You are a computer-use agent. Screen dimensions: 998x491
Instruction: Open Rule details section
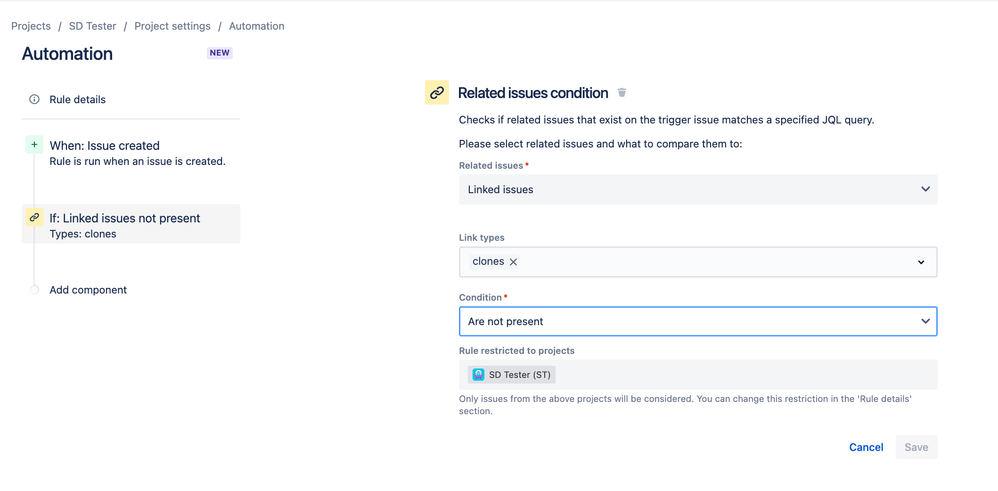(x=77, y=100)
